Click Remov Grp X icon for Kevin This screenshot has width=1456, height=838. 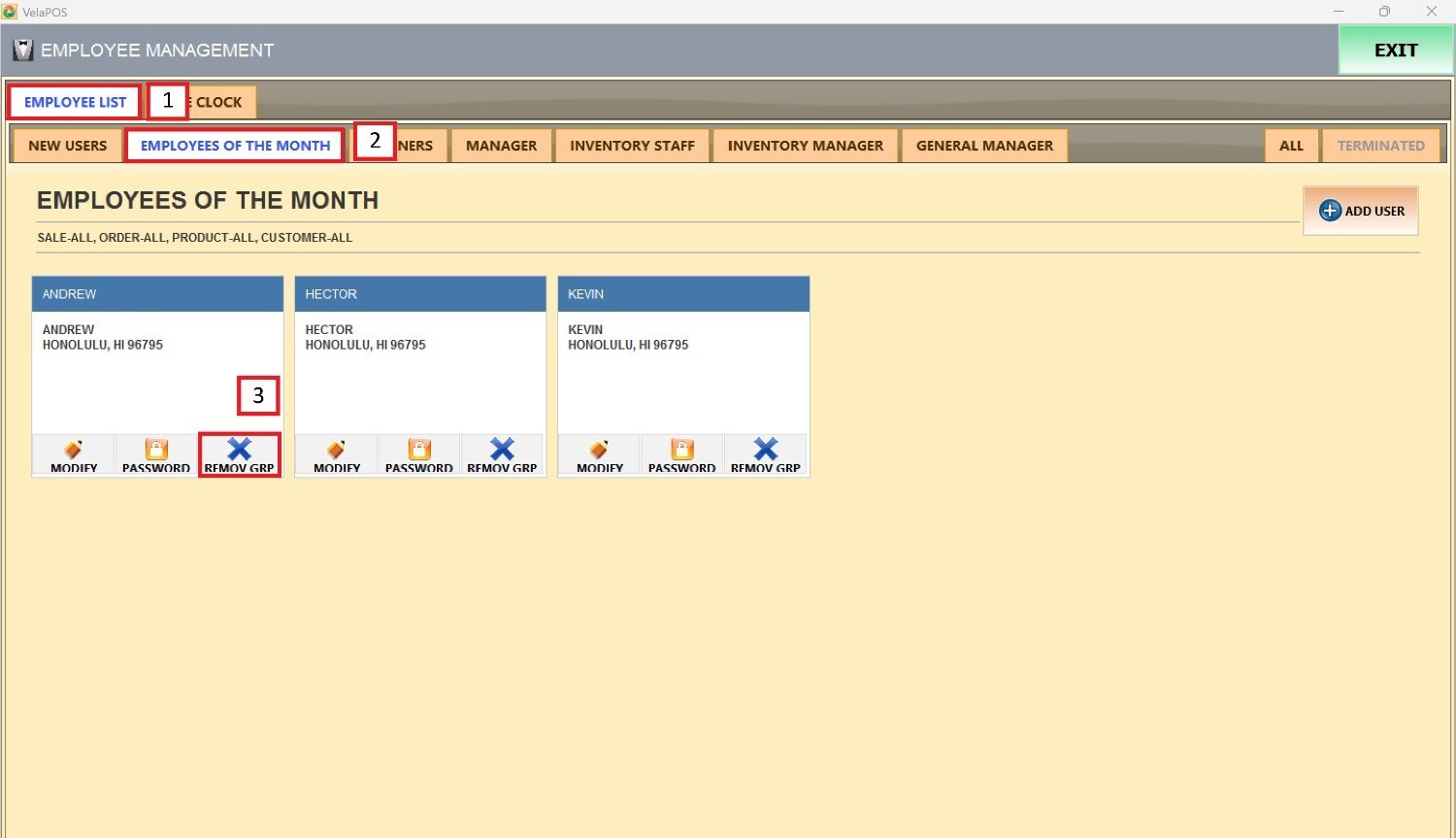(x=766, y=450)
